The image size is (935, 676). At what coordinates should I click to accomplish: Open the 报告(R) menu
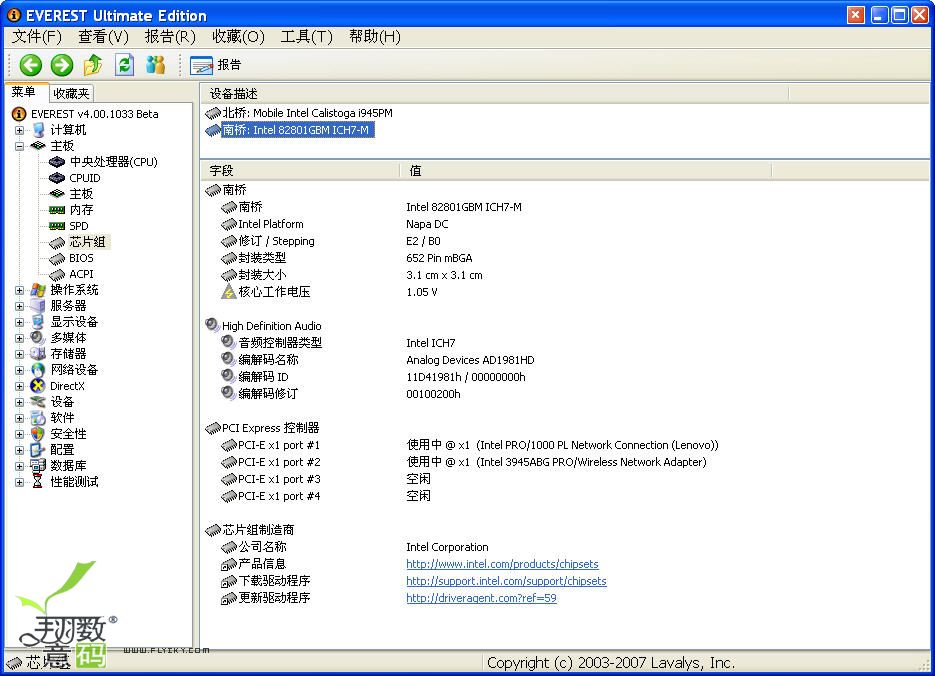tap(170, 37)
